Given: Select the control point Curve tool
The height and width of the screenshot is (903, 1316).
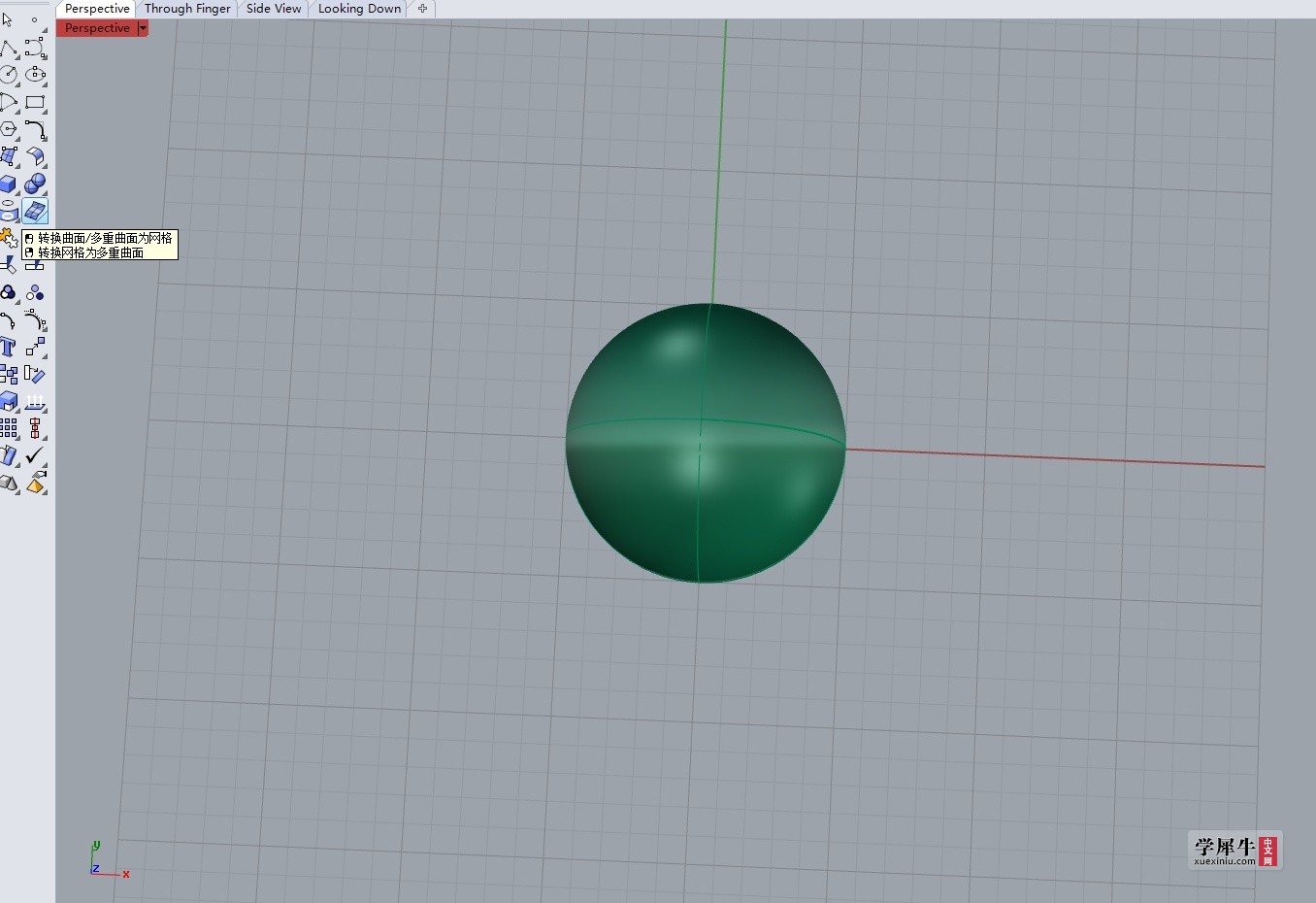Looking at the screenshot, I should tap(35, 47).
